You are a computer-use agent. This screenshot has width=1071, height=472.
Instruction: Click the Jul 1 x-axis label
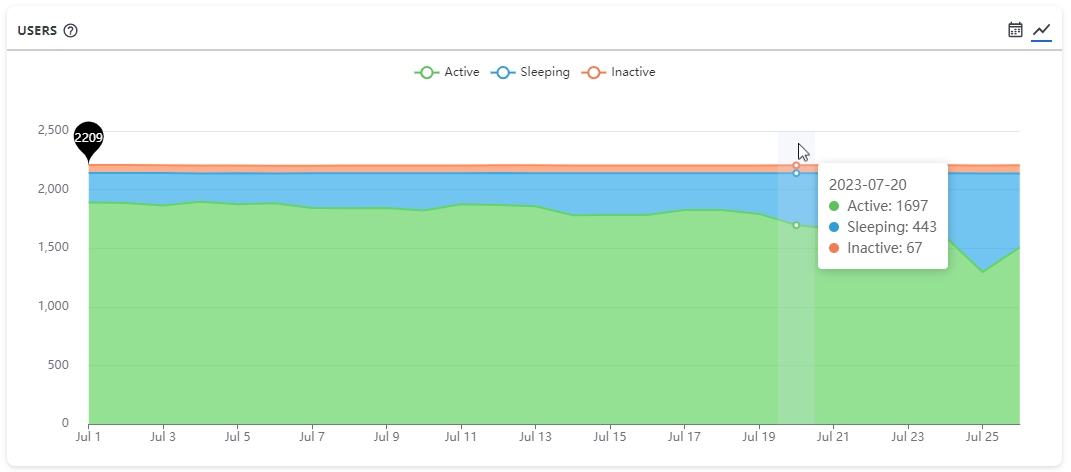[x=89, y=437]
